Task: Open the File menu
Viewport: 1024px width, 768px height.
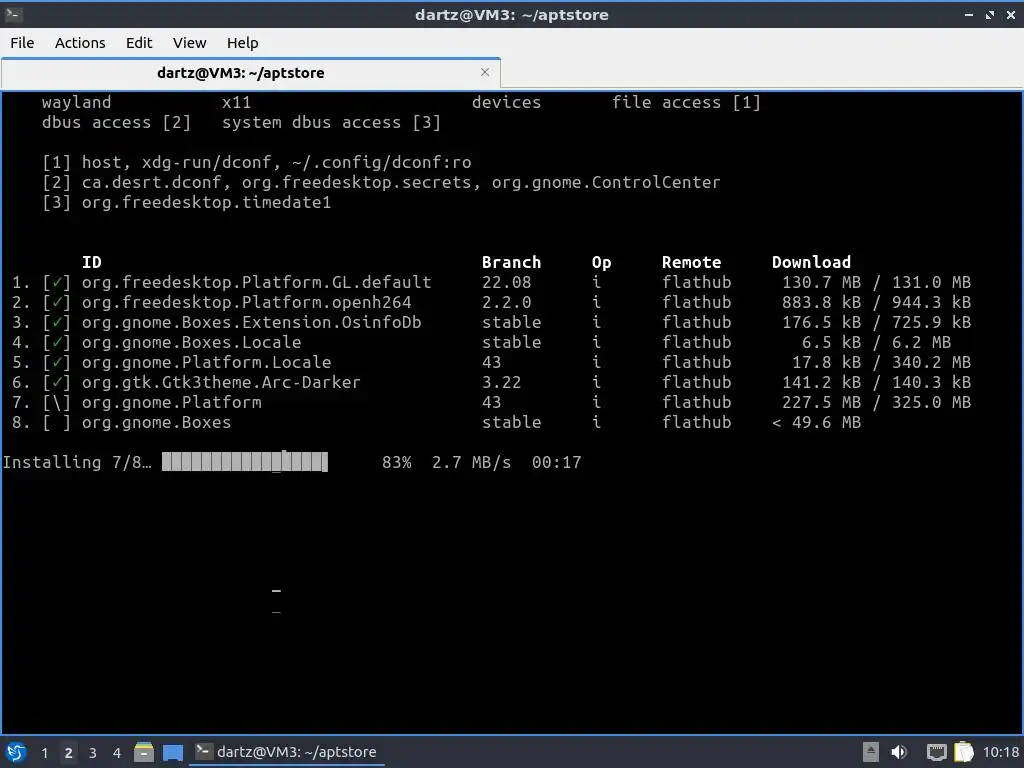Action: pos(22,43)
